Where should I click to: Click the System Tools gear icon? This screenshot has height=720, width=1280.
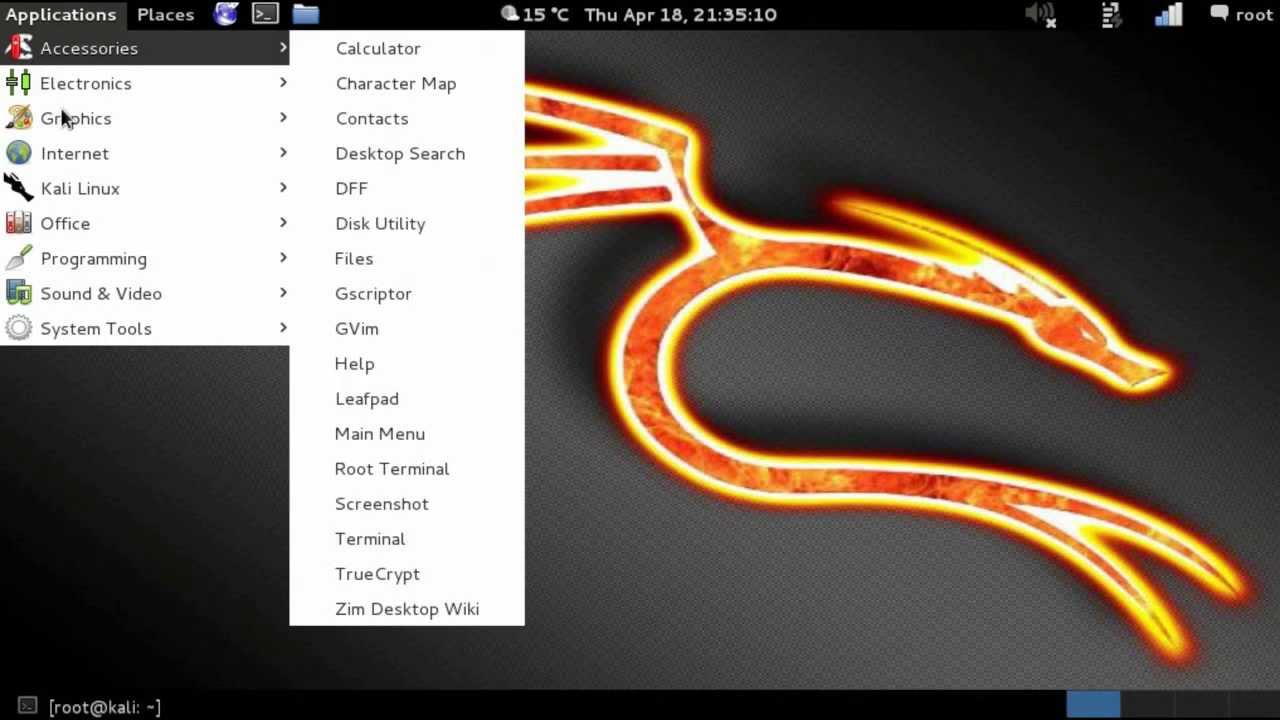18,328
